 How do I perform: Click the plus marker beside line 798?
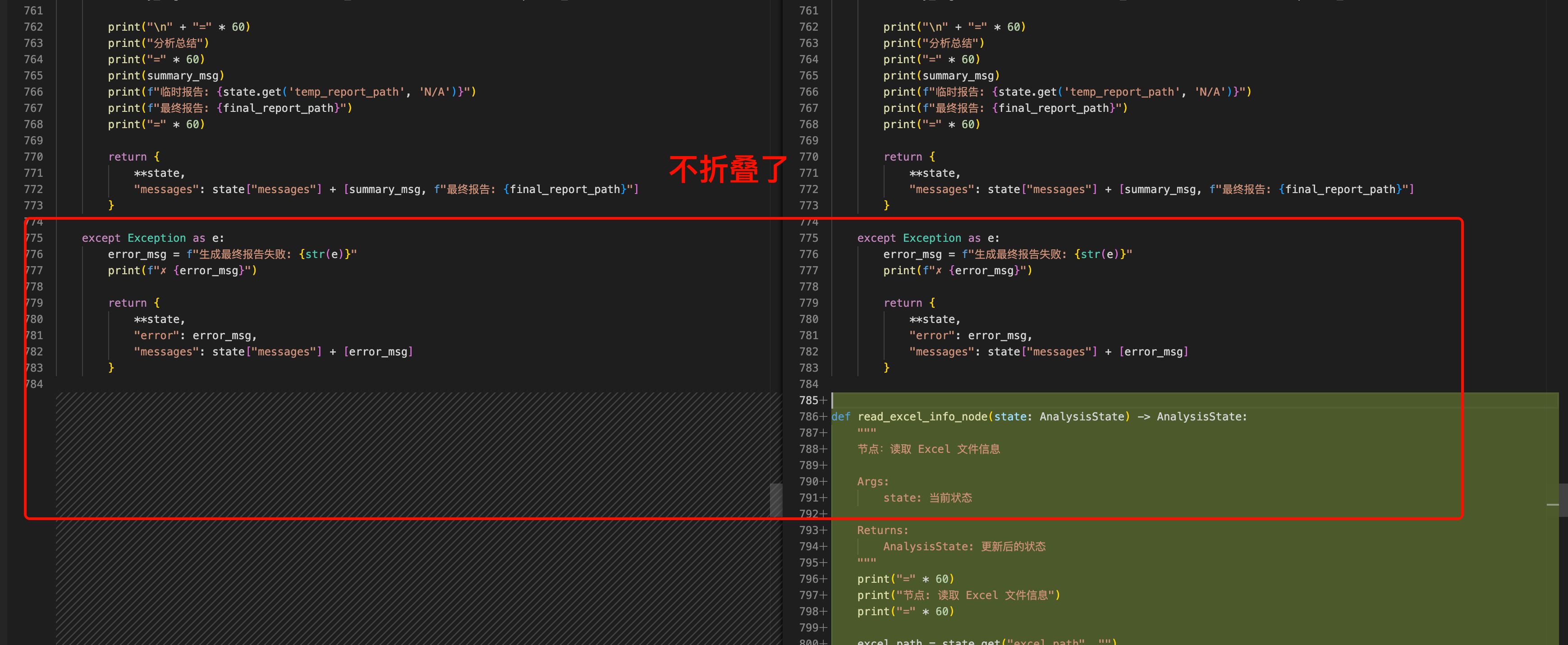click(824, 612)
